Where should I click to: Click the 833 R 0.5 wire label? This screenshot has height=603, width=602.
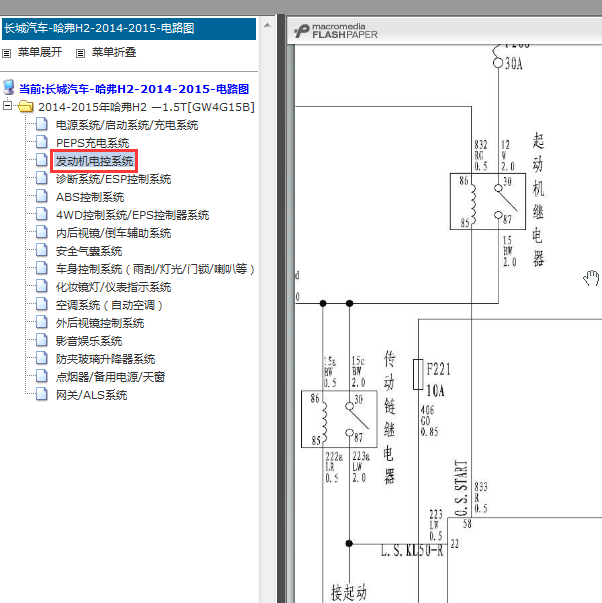(481, 497)
